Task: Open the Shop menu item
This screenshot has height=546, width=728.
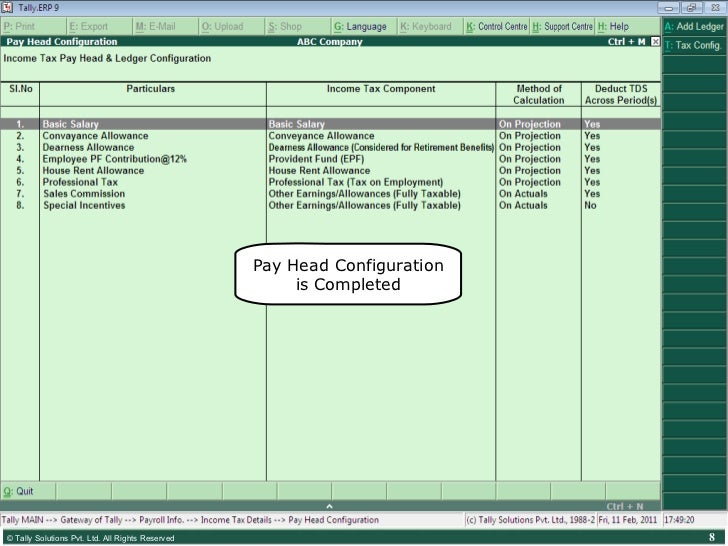Action: 286,26
